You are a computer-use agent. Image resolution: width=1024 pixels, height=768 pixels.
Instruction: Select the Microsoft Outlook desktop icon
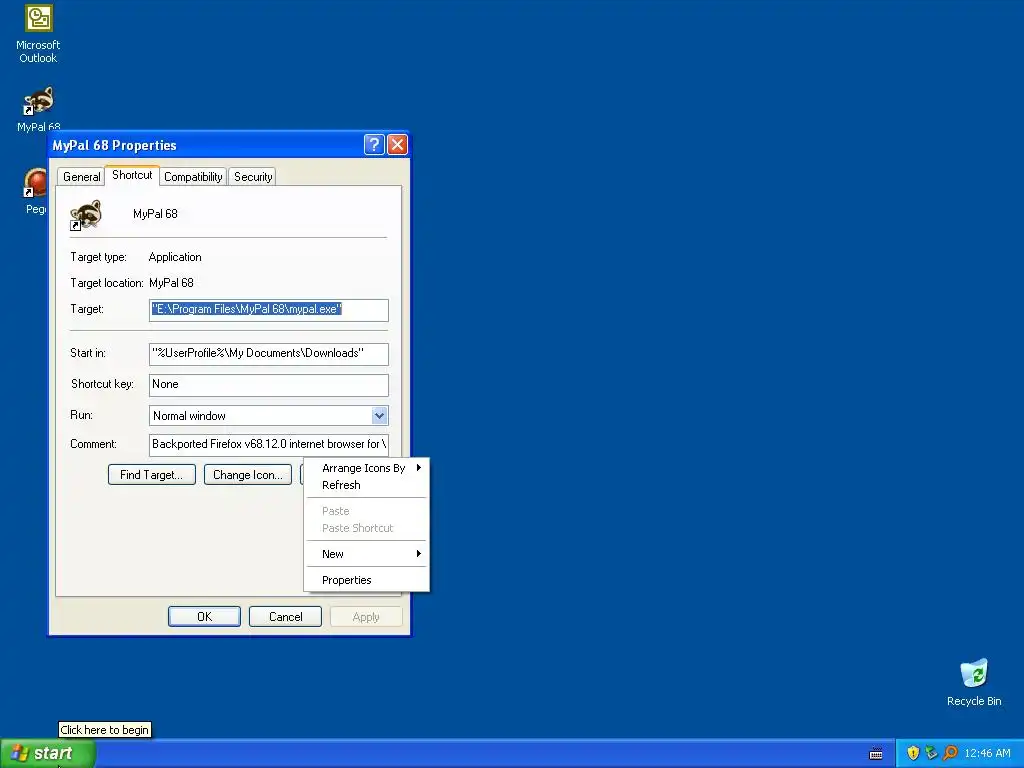click(38, 34)
